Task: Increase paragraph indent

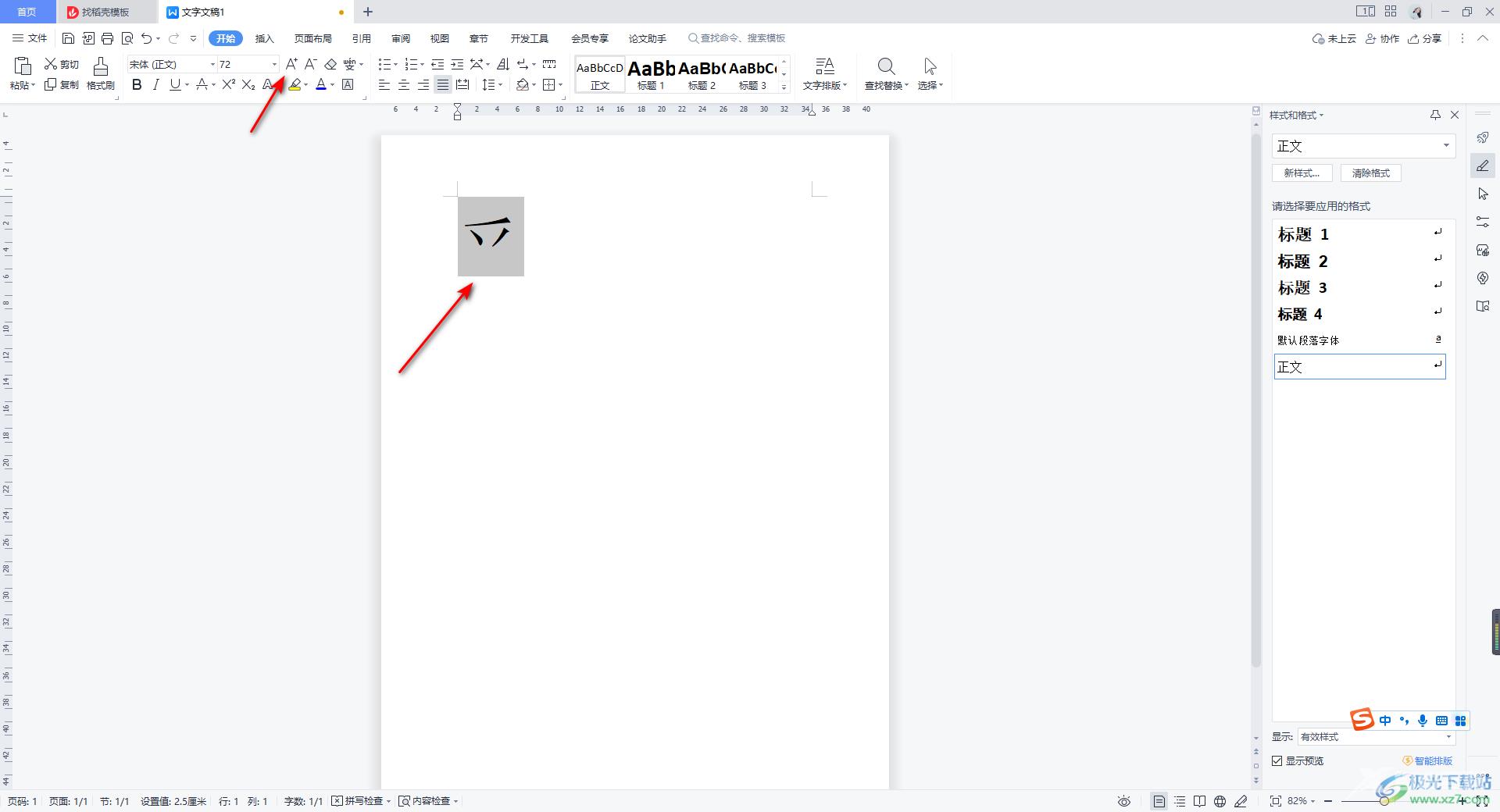Action: [457, 64]
